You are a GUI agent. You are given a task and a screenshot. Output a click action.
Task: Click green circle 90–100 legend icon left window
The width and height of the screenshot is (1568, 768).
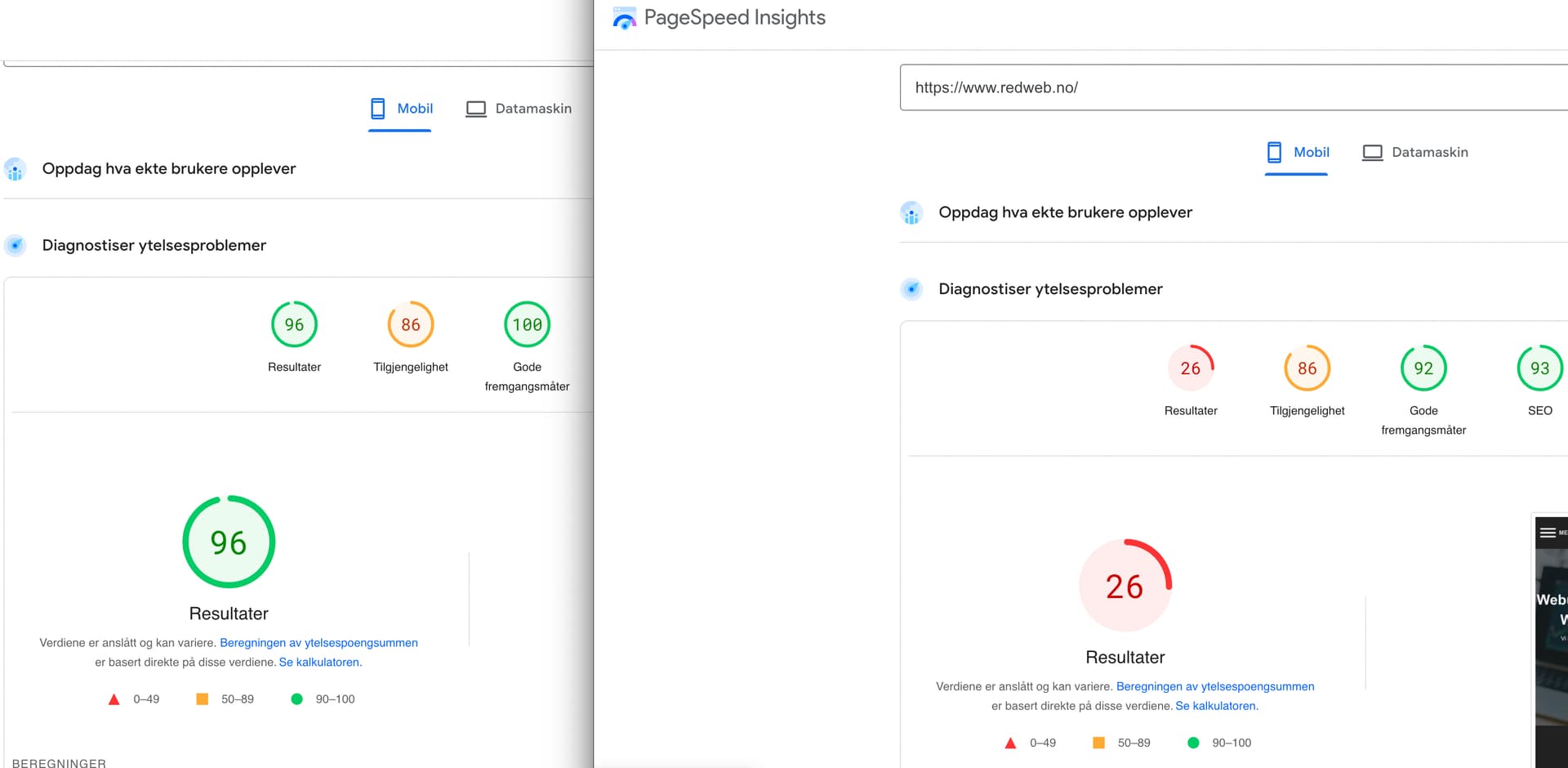296,699
